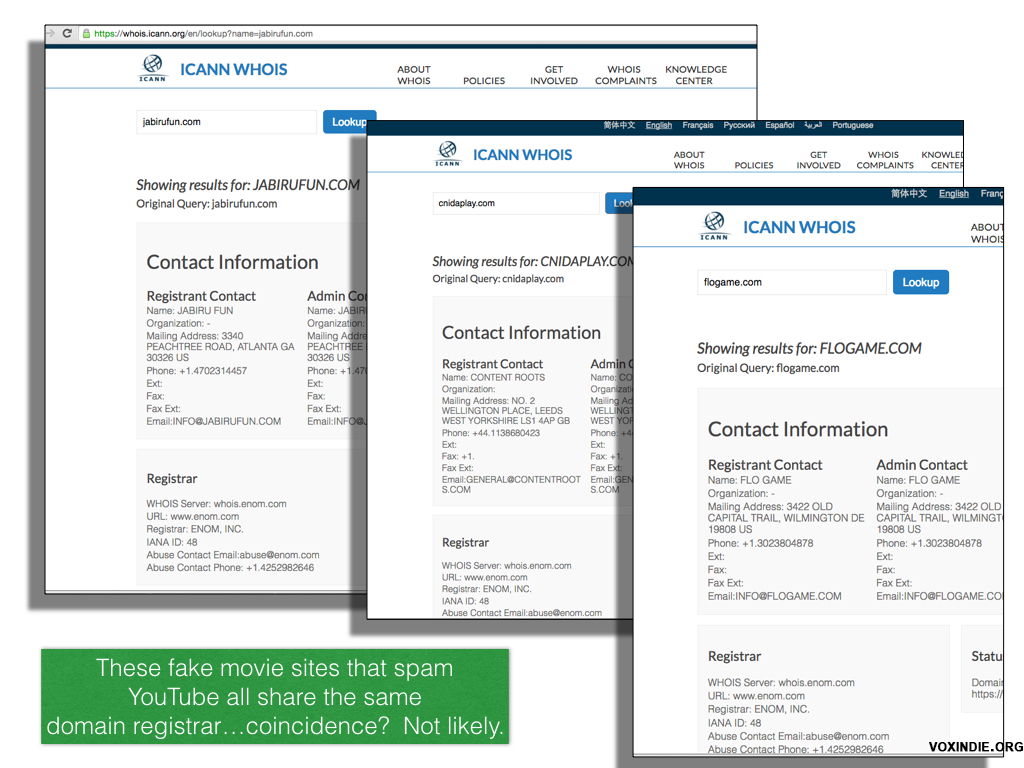Click the green padlock in address bar
The height and width of the screenshot is (768, 1024).
(86, 33)
